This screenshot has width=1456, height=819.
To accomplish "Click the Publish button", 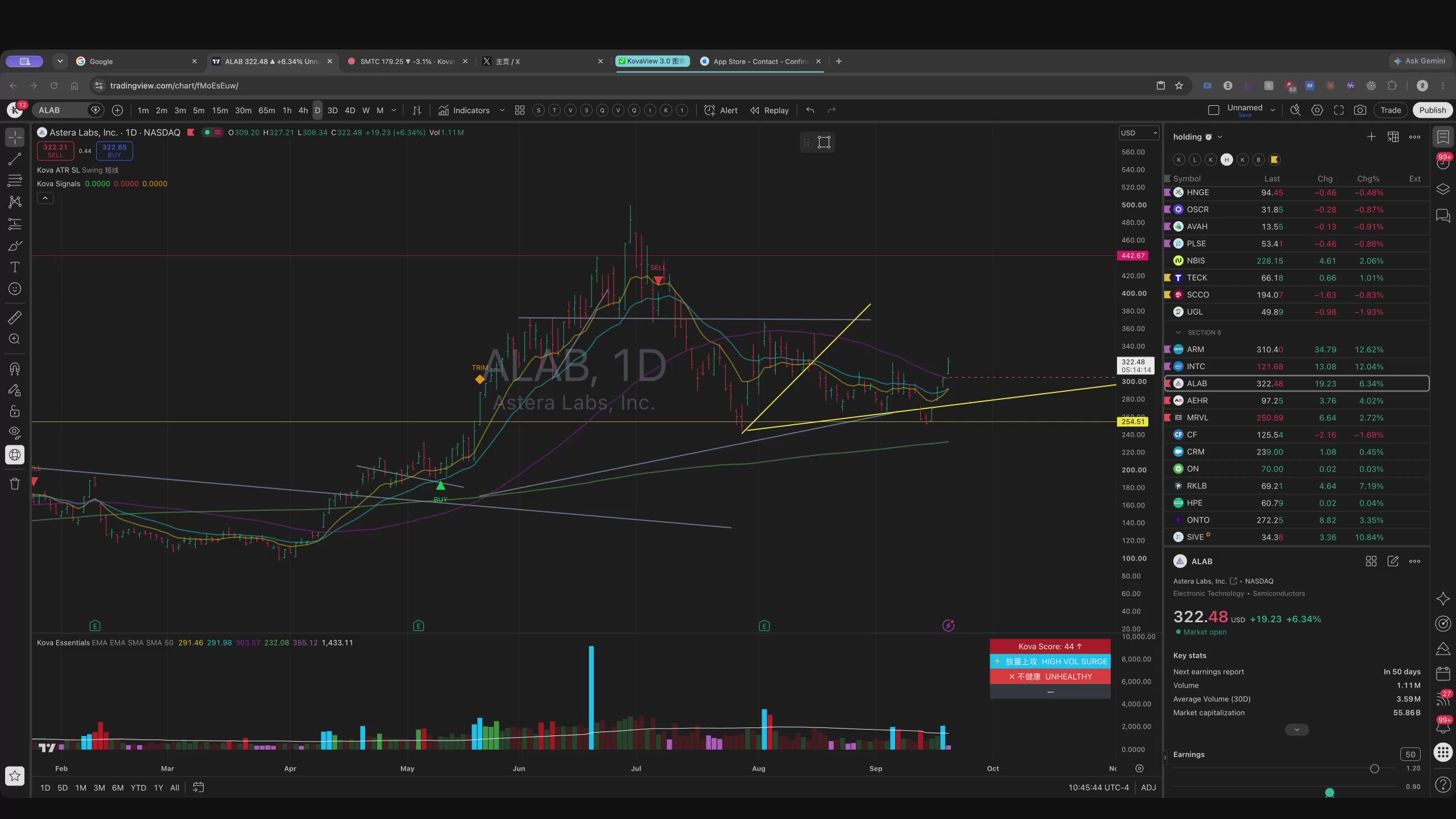I will pyautogui.click(x=1432, y=110).
